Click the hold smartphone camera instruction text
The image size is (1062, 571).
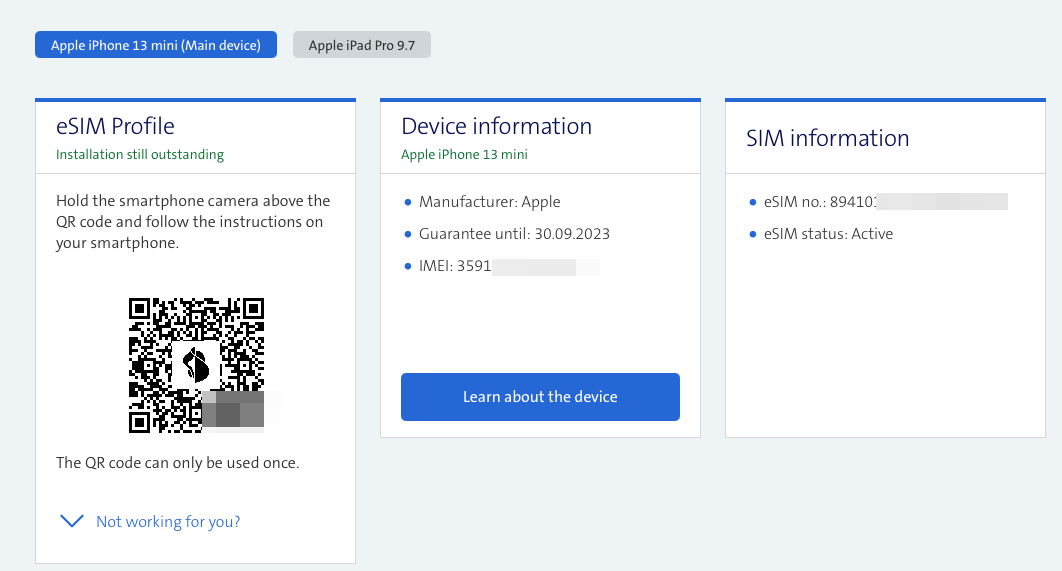[x=192, y=222]
